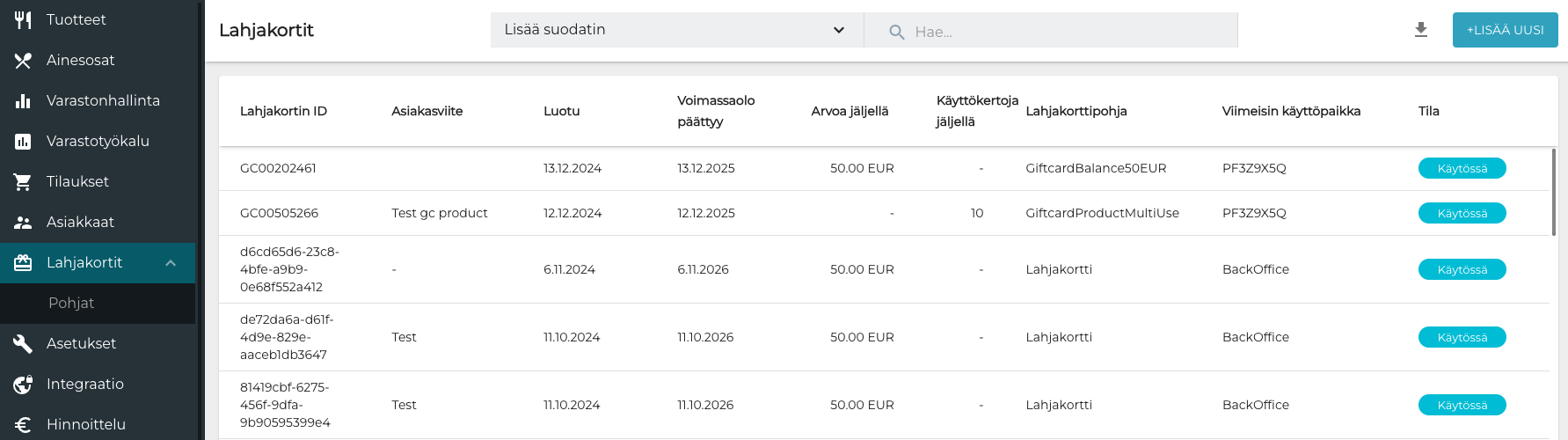Viewport: 1568px width, 440px height.
Task: Click the Asetukset wrench icon
Action: pyautogui.click(x=23, y=343)
